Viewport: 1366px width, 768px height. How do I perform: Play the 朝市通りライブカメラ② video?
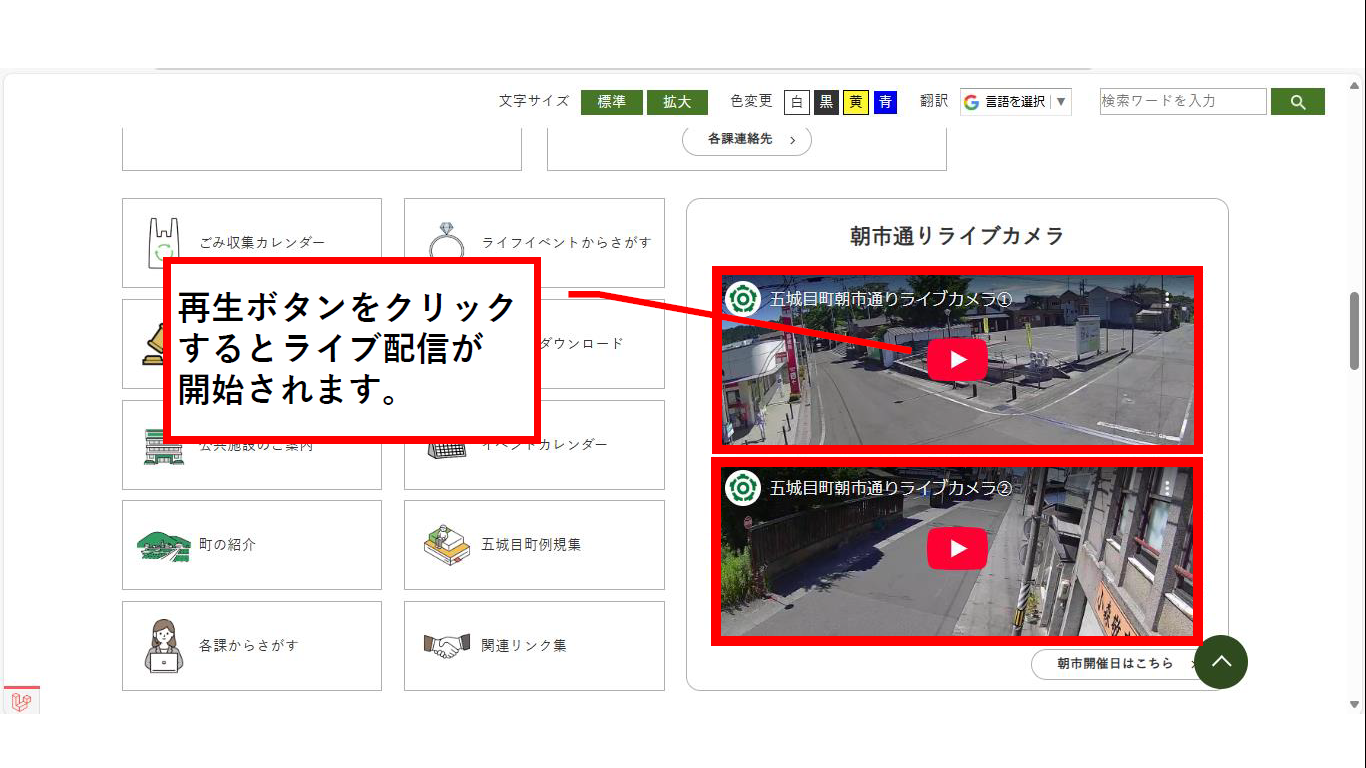[x=957, y=548]
